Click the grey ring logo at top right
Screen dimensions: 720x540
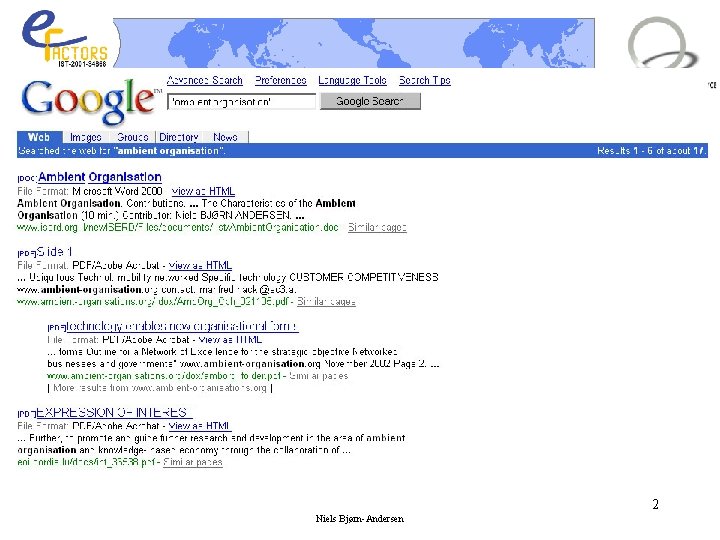coord(662,44)
